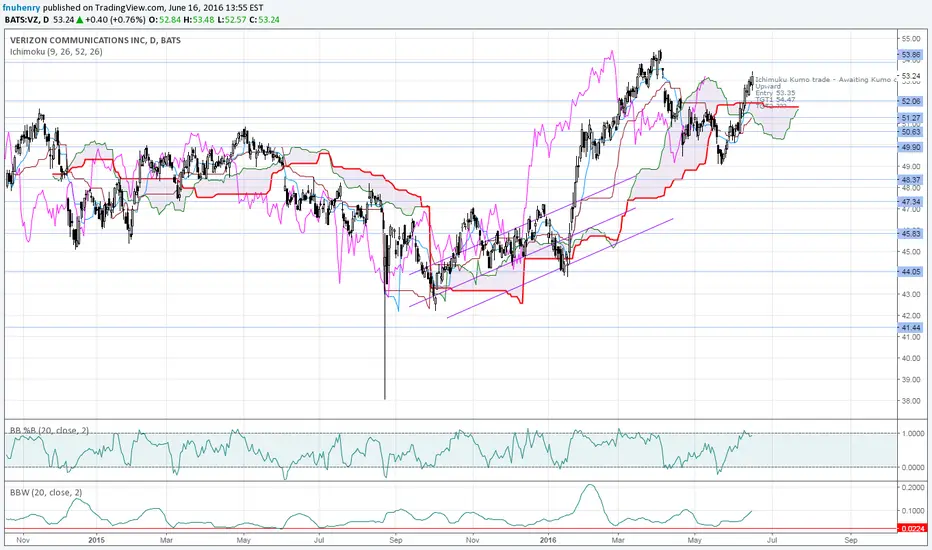Select the L:52.57 low value
This screenshot has height=550, width=932.
click(231, 20)
